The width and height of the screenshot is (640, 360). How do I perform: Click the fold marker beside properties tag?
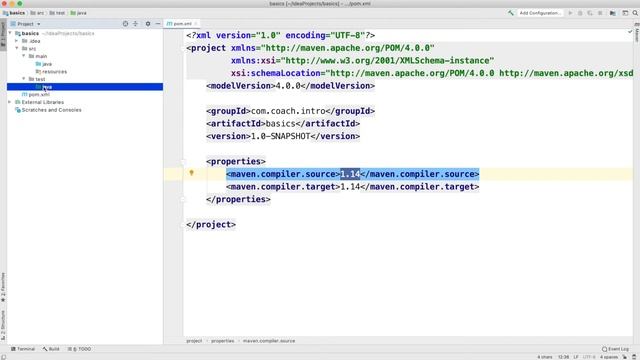point(183,162)
